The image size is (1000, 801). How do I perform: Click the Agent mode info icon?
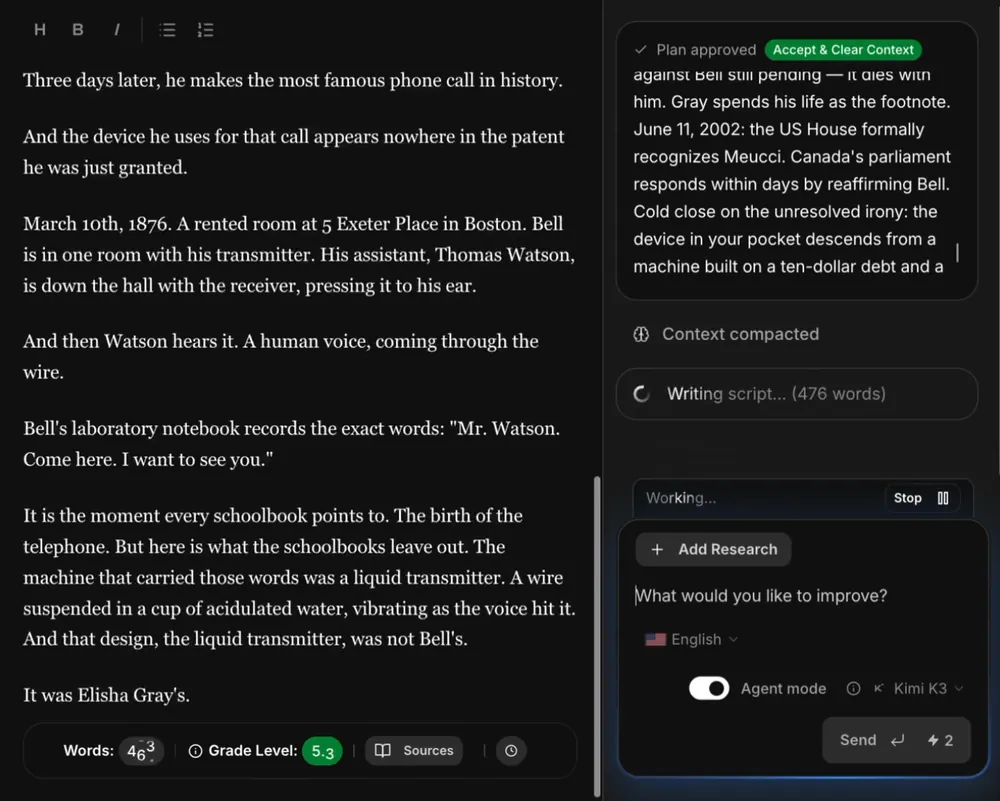[853, 689]
